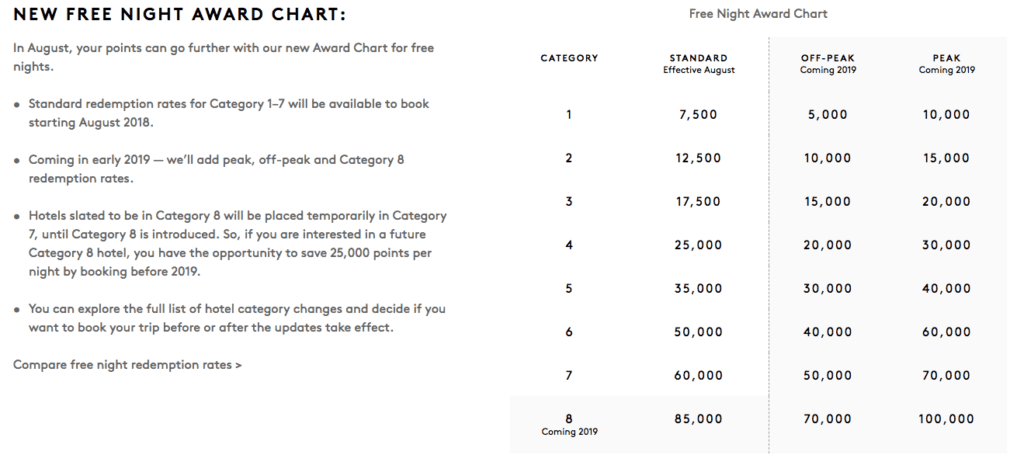Image resolution: width=1024 pixels, height=469 pixels.
Task: Click the Category 2 standard rate 12,500
Action: [696, 158]
